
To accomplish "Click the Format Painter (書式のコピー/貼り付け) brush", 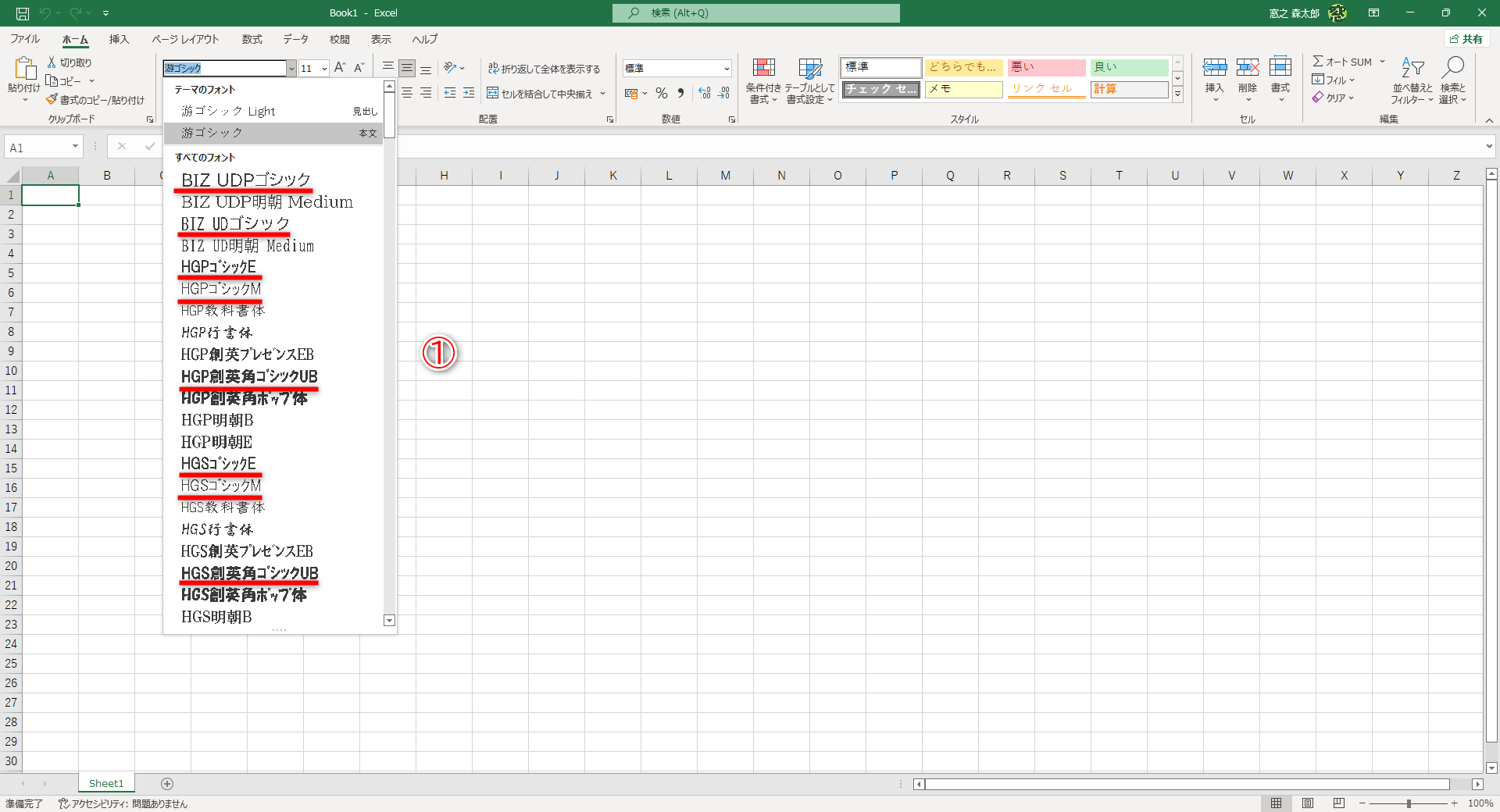I will pyautogui.click(x=52, y=100).
